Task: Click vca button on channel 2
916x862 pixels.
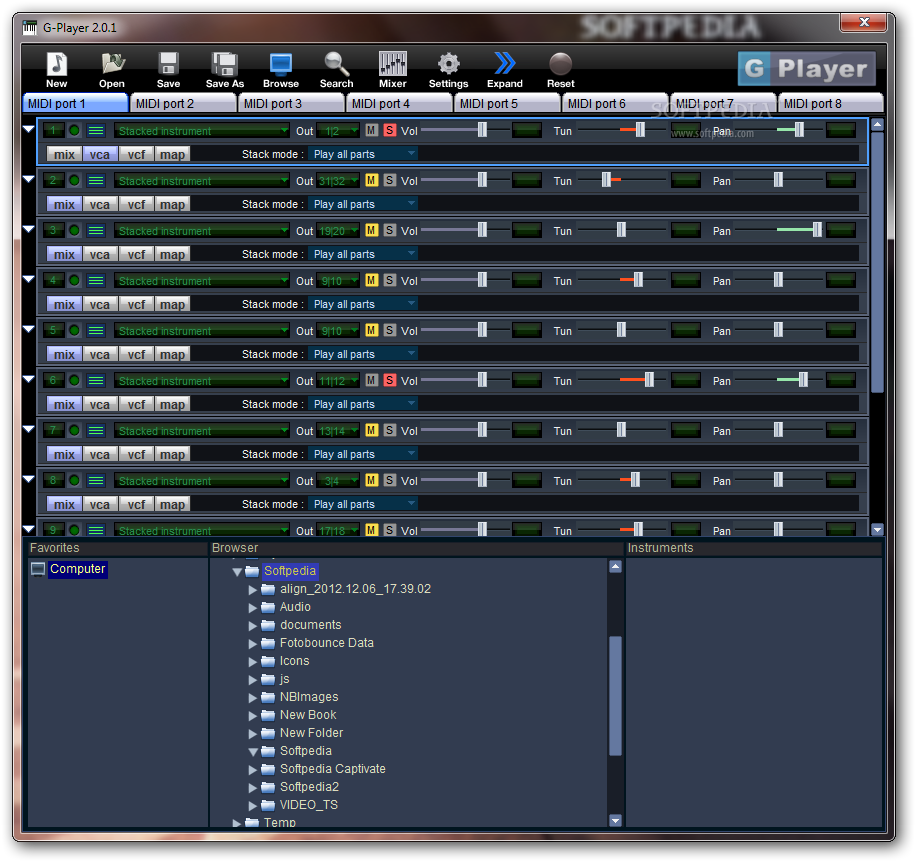Action: point(100,204)
